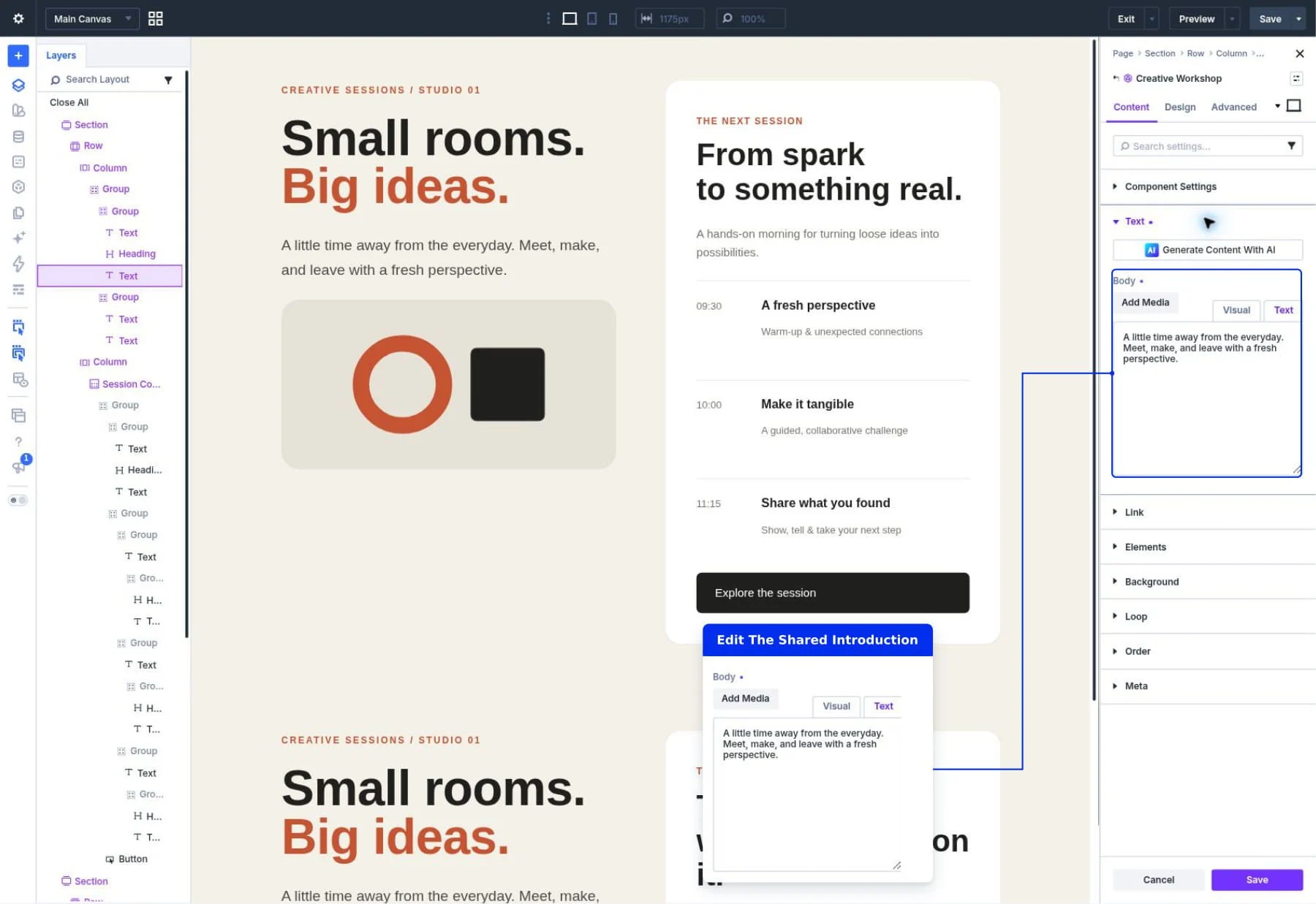The width and height of the screenshot is (1316, 904).
Task: Click the vertical three-dots icon in top toolbar
Action: (548, 18)
